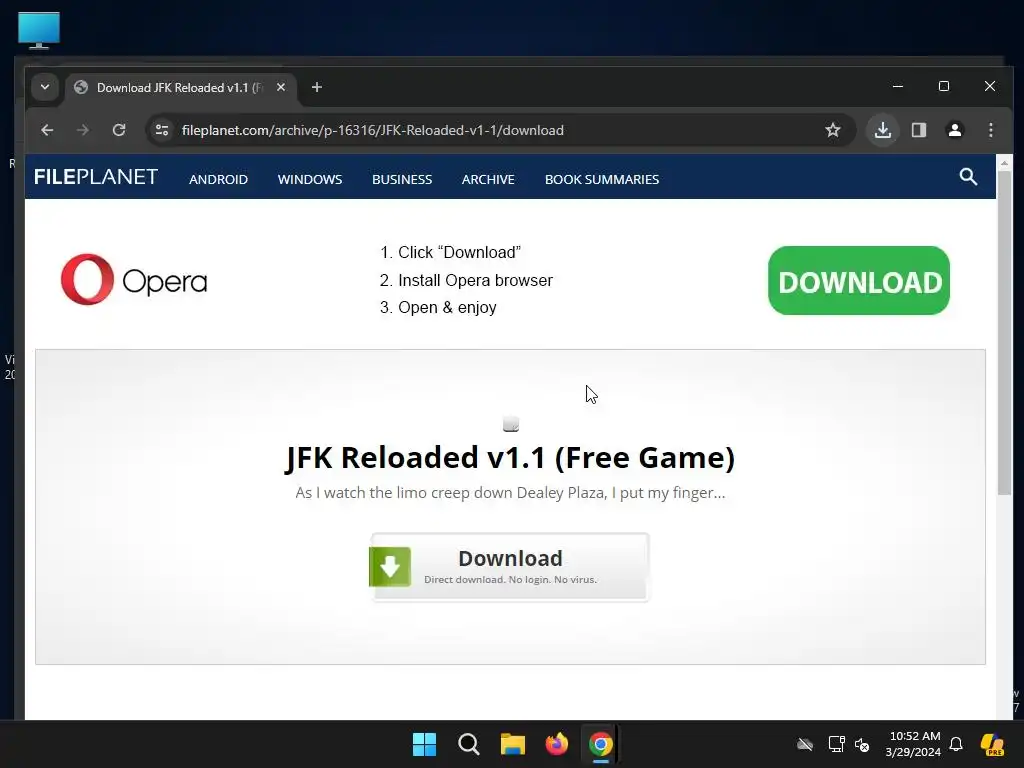Image resolution: width=1024 pixels, height=768 pixels.
Task: Click the desktop computer monitor icon
Action: tap(39, 30)
